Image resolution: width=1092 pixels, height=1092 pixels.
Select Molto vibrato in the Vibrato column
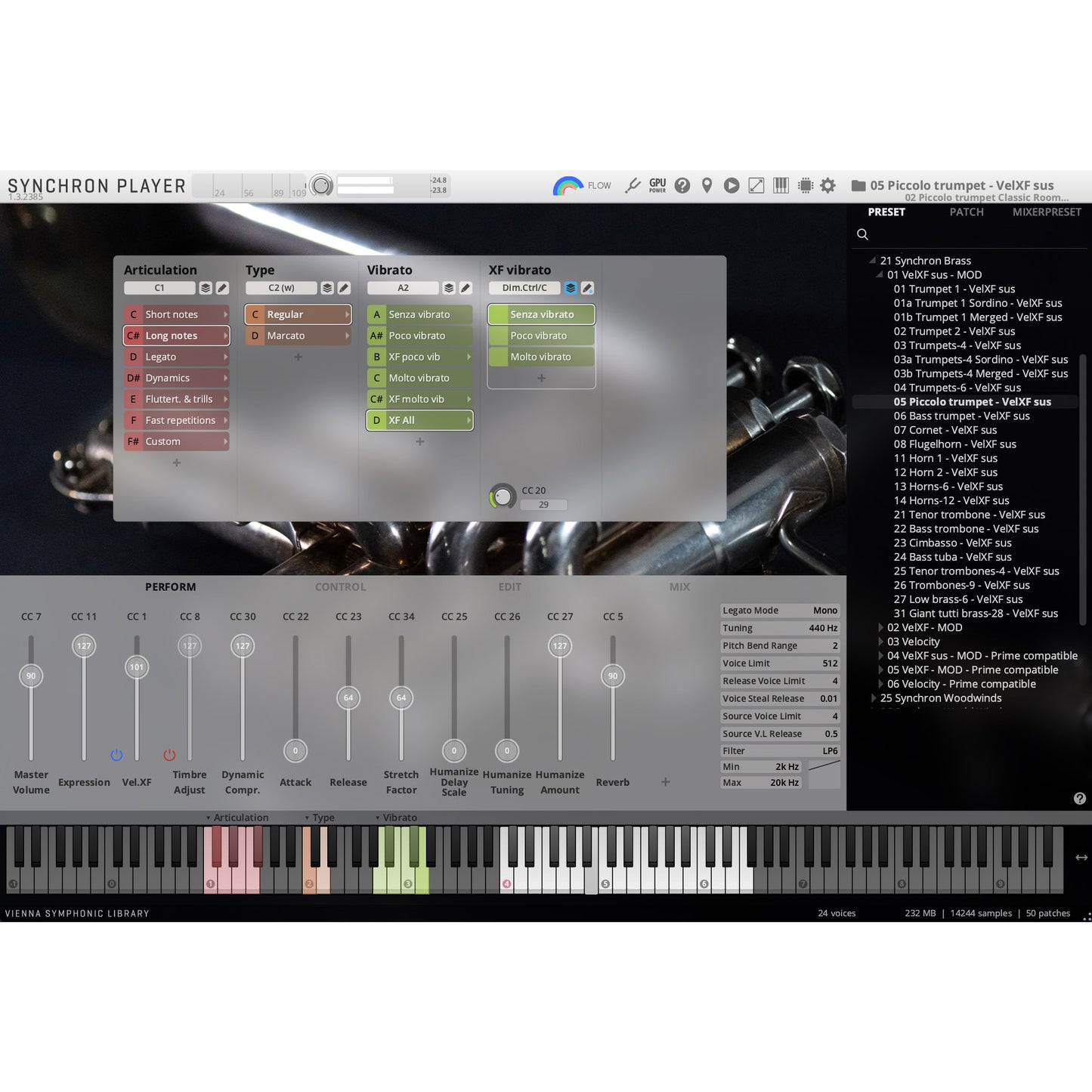pos(420,378)
